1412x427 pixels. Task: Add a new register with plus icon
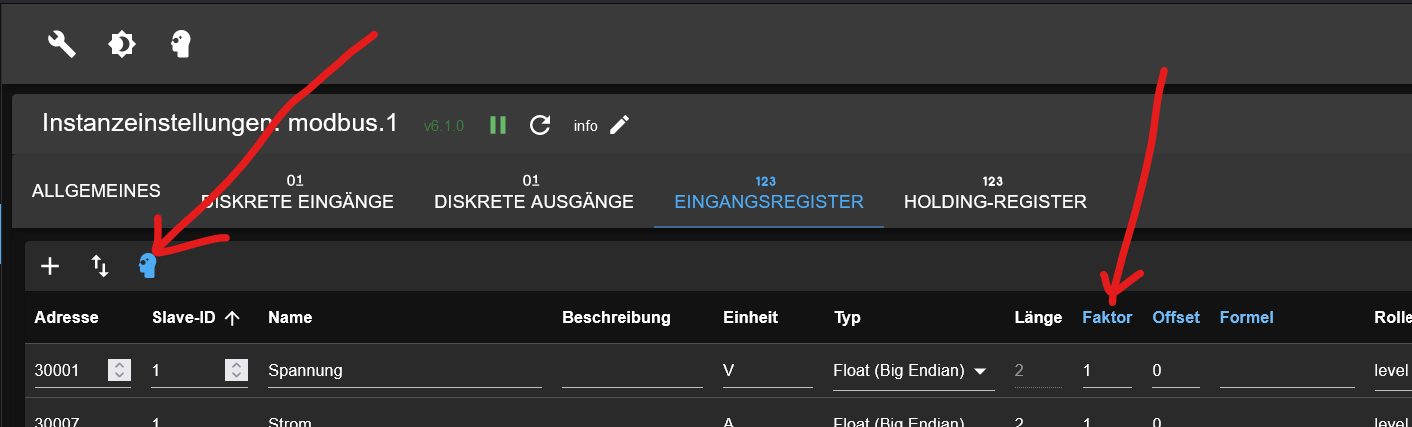click(x=50, y=266)
